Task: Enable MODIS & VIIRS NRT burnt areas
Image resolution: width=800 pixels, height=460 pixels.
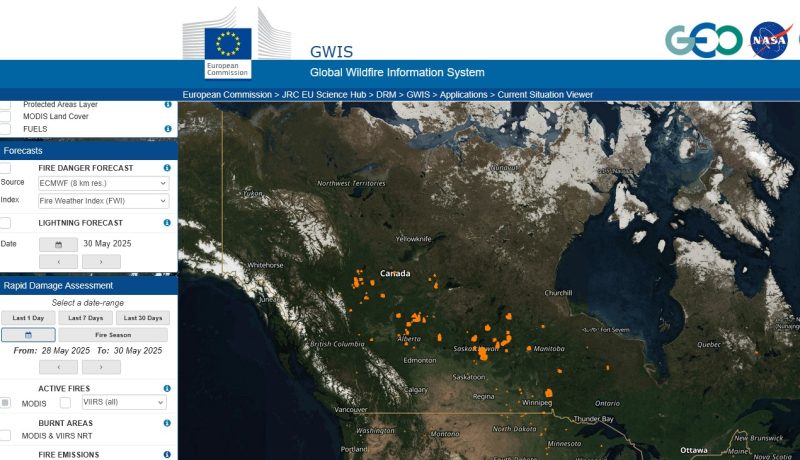Action: coord(5,436)
